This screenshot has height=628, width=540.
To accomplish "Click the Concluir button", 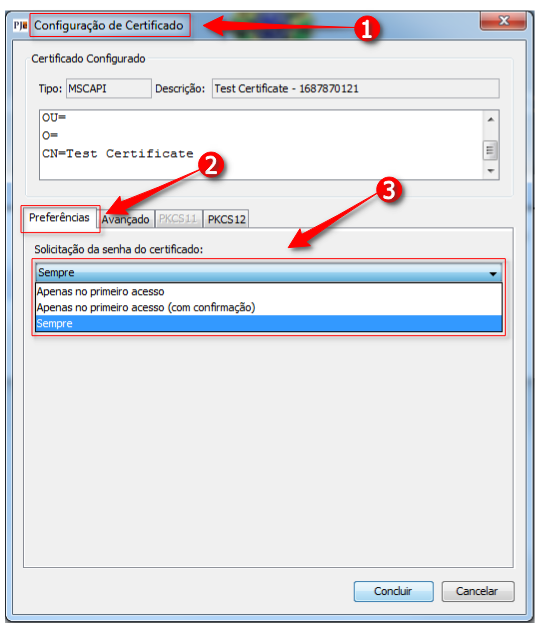I will pyautogui.click(x=393, y=591).
